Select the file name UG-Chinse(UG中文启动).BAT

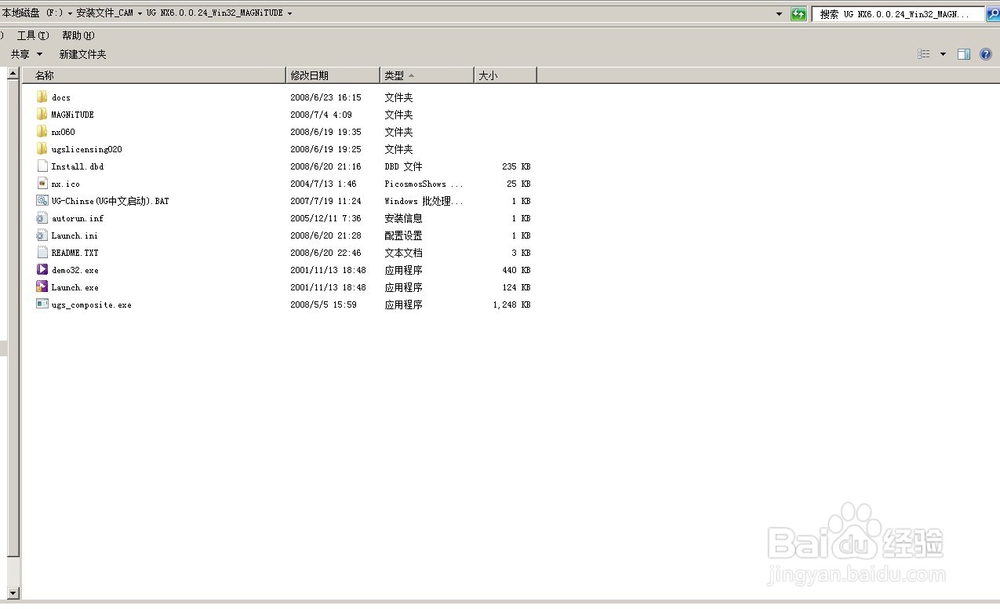(x=110, y=201)
